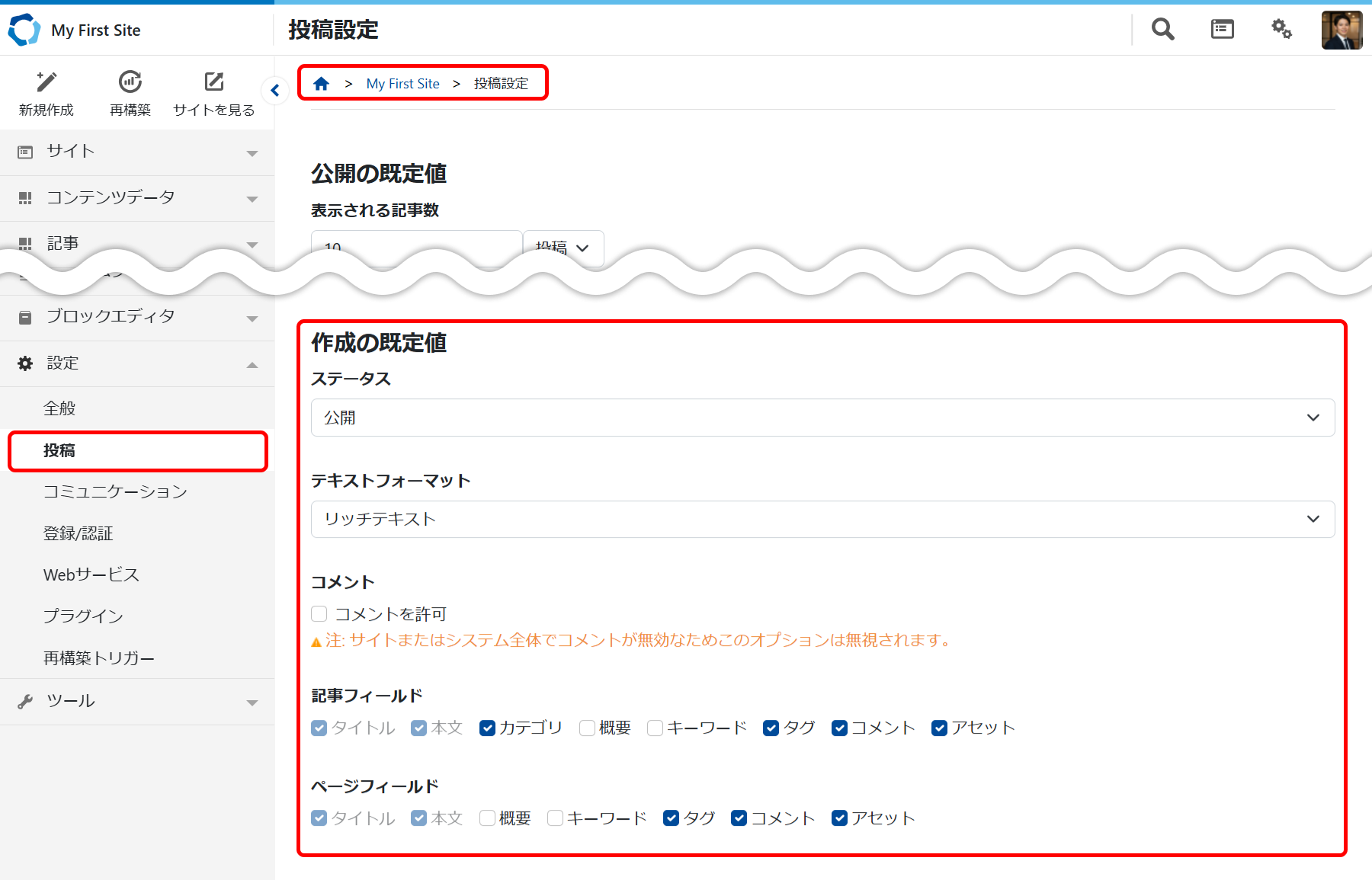1372x880 pixels.
Task: Click the search magnifier icon
Action: pyautogui.click(x=1162, y=29)
